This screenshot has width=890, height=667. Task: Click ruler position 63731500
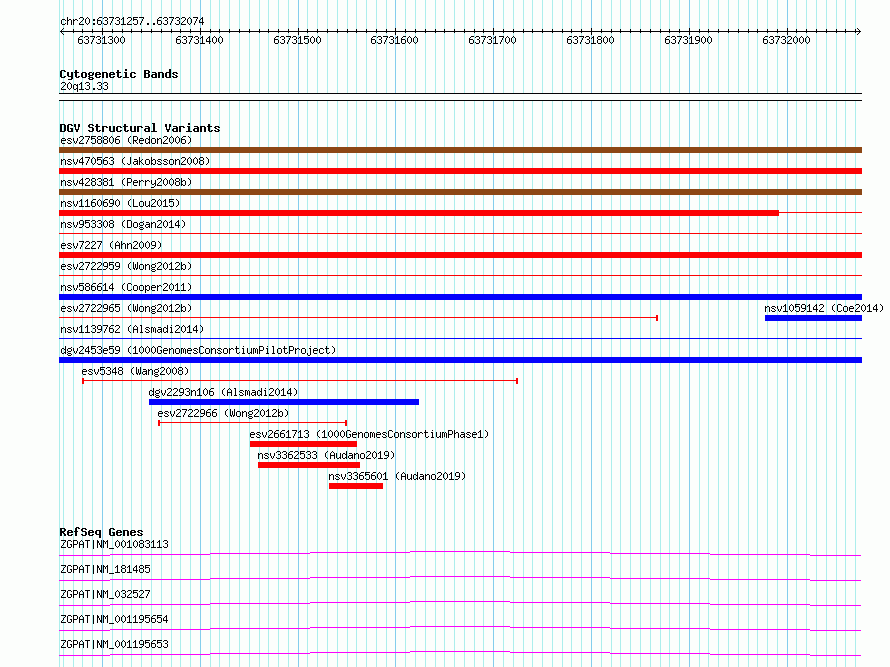pos(297,40)
